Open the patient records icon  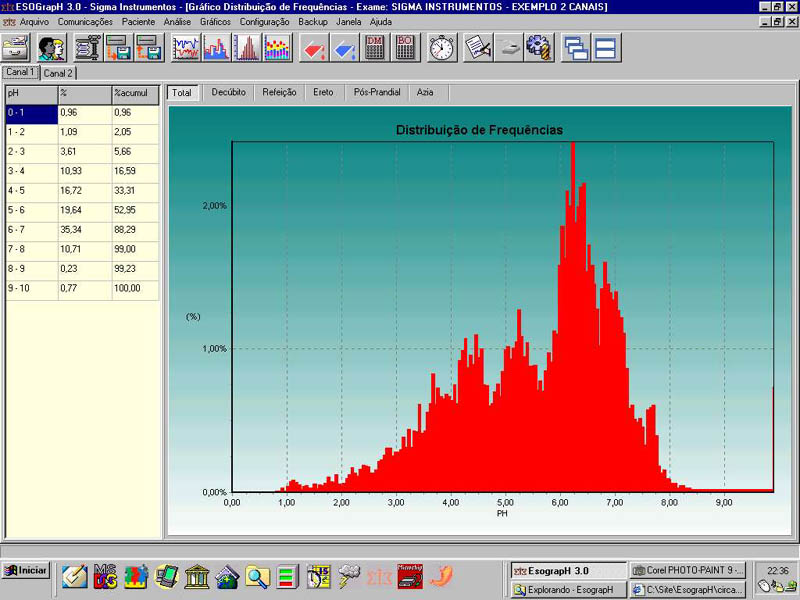(x=51, y=47)
